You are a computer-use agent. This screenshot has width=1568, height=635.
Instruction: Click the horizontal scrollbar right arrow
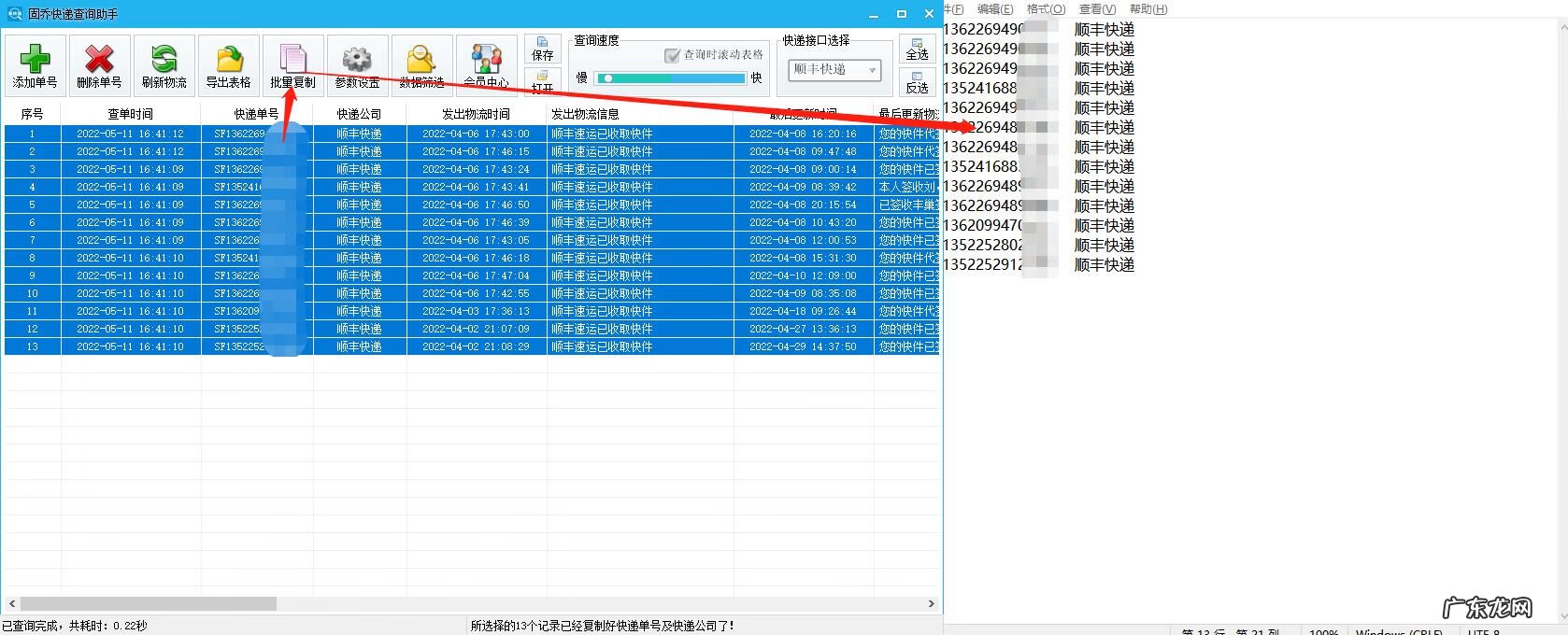[931, 604]
